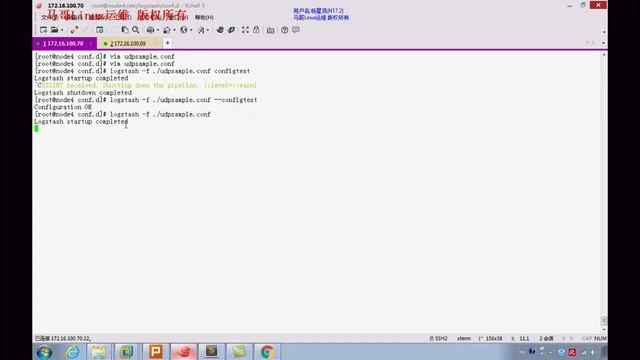Click the connected 172.16.100.70:22 status text
The image size is (640, 360).
(x=63, y=338)
